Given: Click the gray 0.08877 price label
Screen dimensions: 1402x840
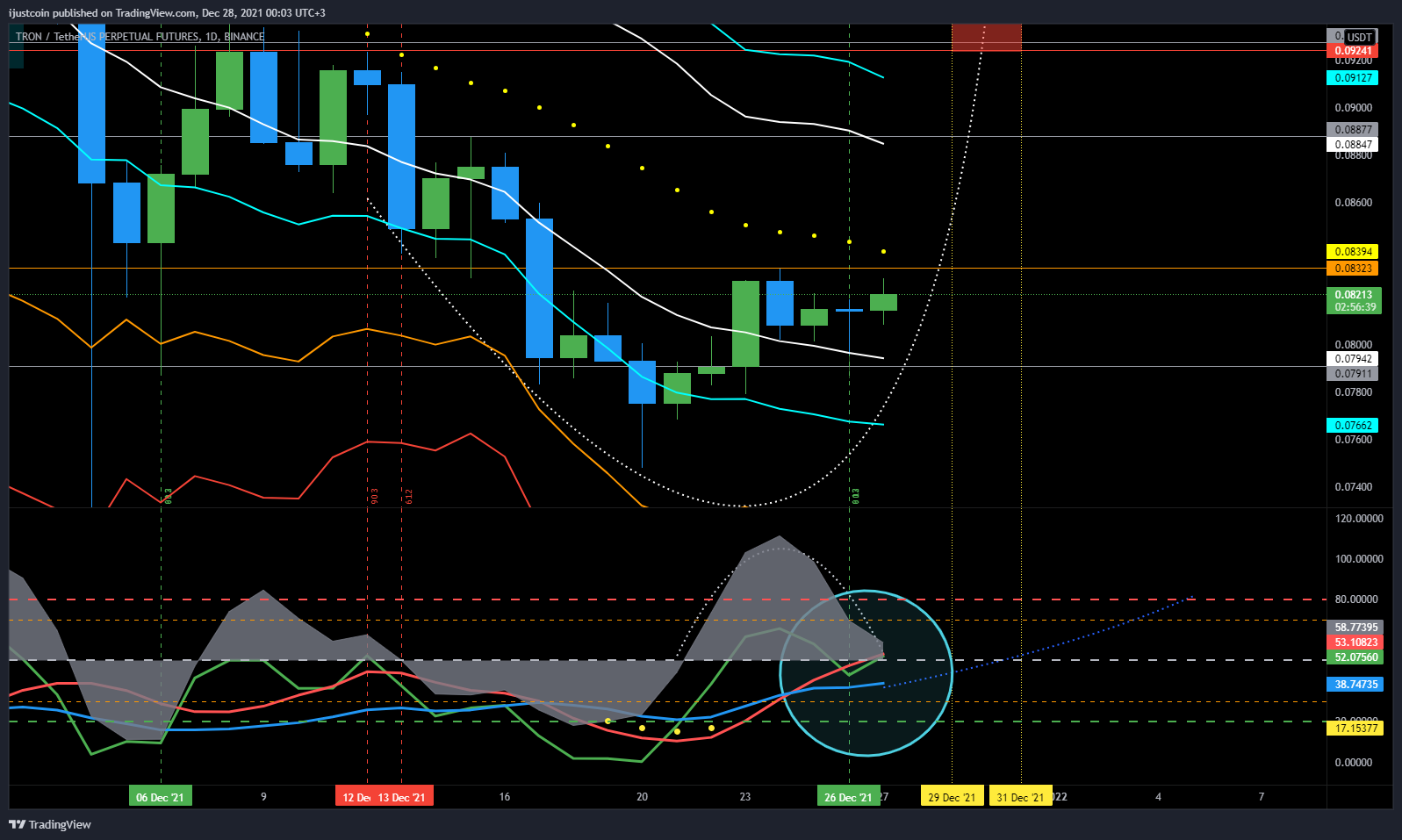Looking at the screenshot, I should pos(1353,130).
